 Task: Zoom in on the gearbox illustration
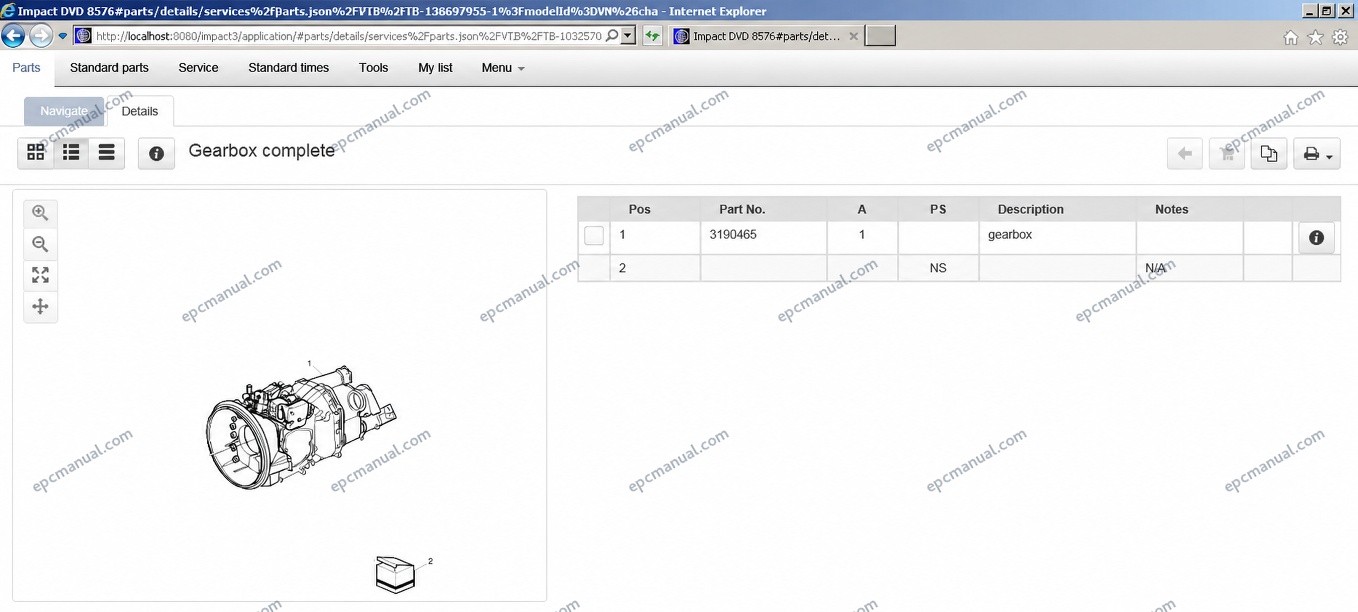40,213
